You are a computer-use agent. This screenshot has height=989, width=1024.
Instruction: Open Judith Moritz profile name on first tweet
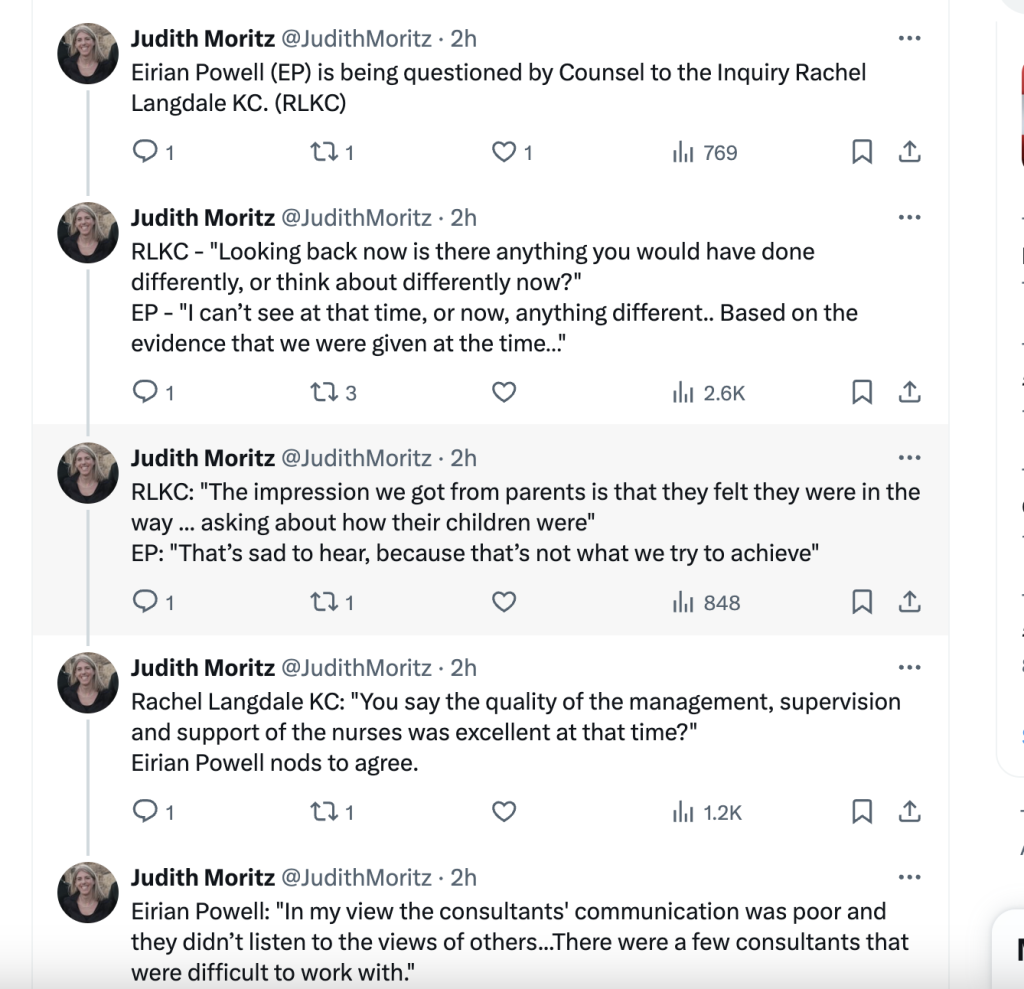(x=203, y=39)
